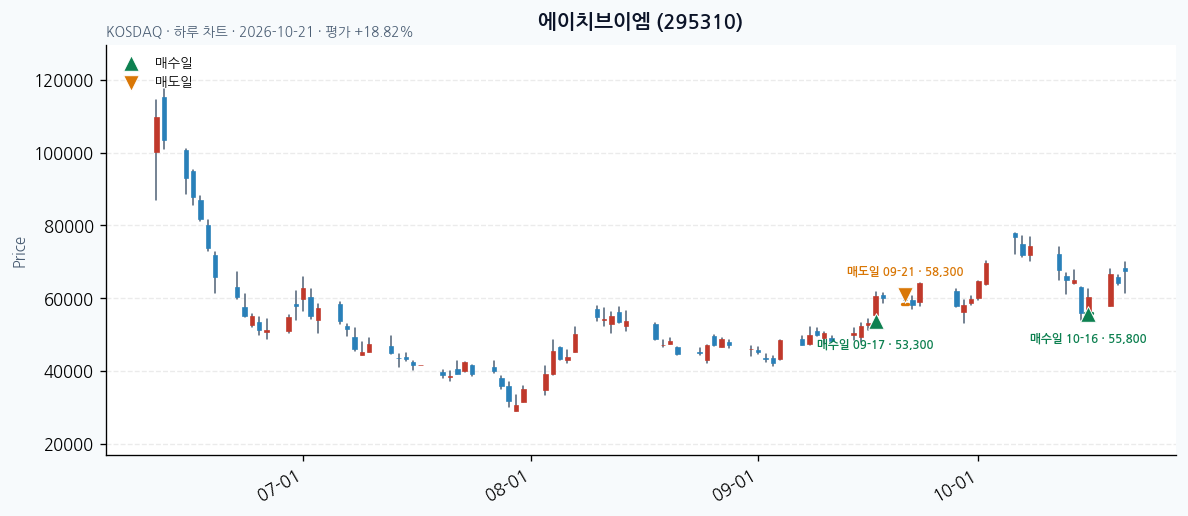Click the orange triangle icon in legend
1188x516 pixels.
pyautogui.click(x=131, y=82)
